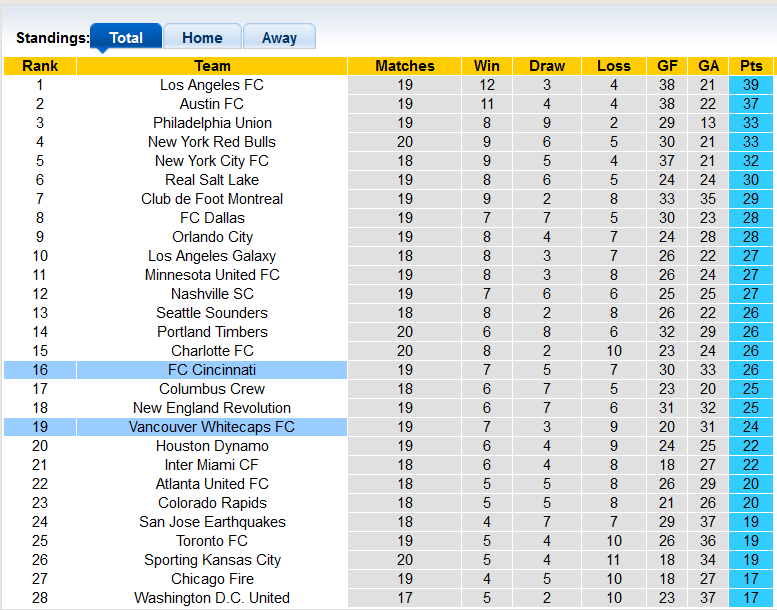777x610 pixels.
Task: Open the Home standings tab
Action: [202, 38]
